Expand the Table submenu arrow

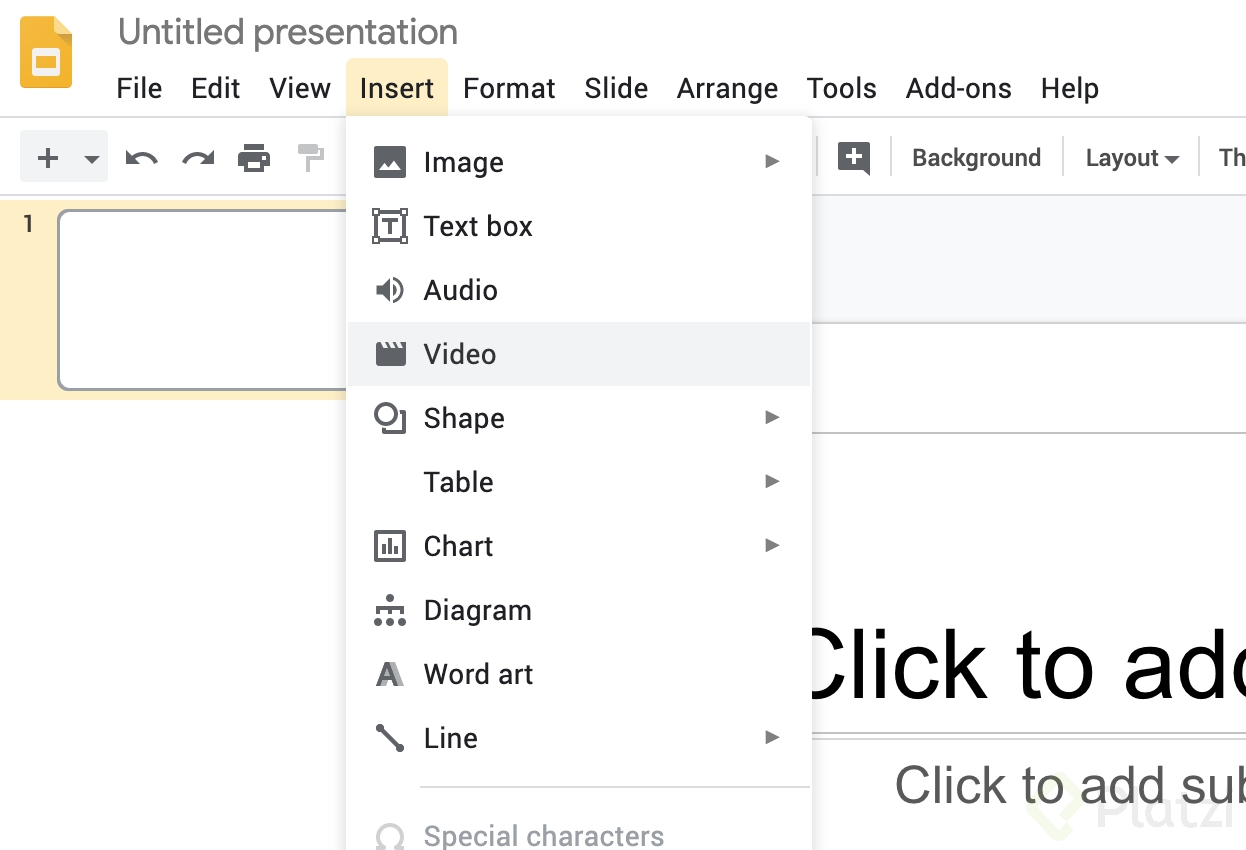click(x=772, y=481)
